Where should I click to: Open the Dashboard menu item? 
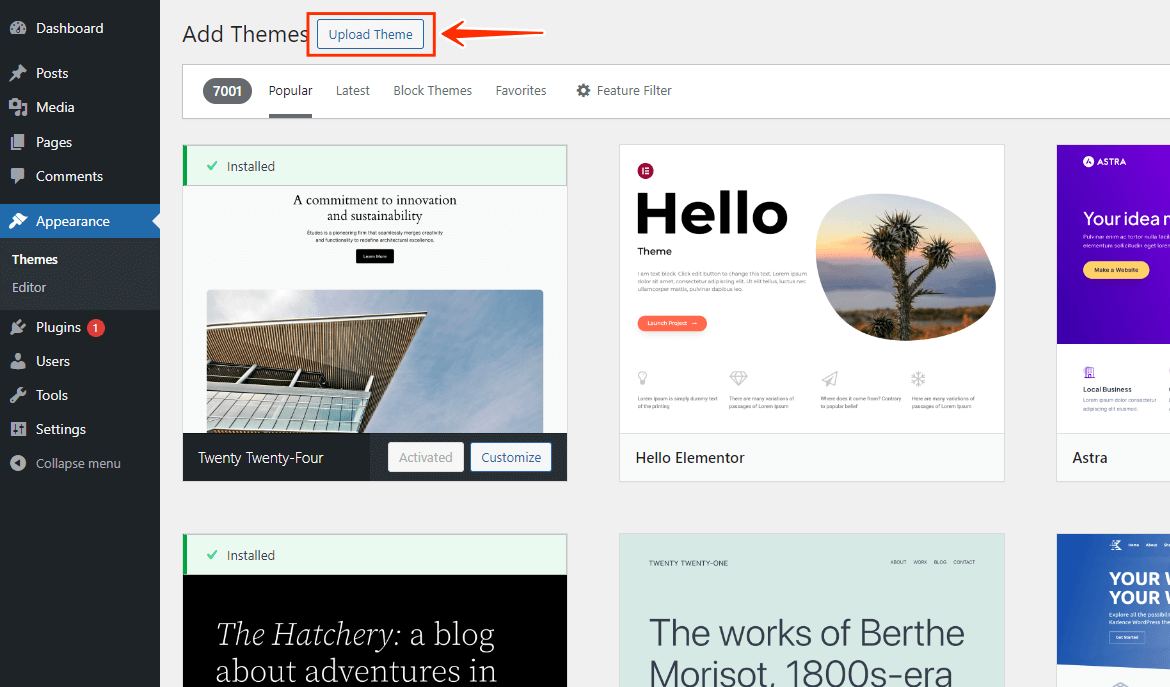coord(80,28)
